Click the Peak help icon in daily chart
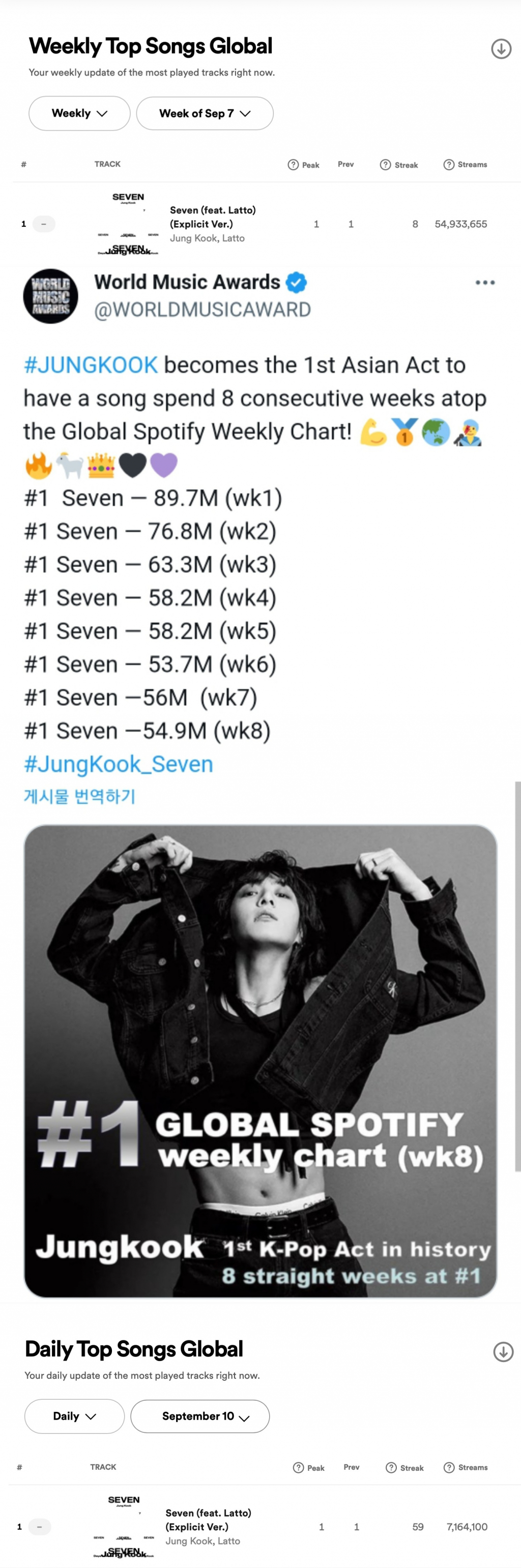521x1568 pixels. [x=298, y=1467]
